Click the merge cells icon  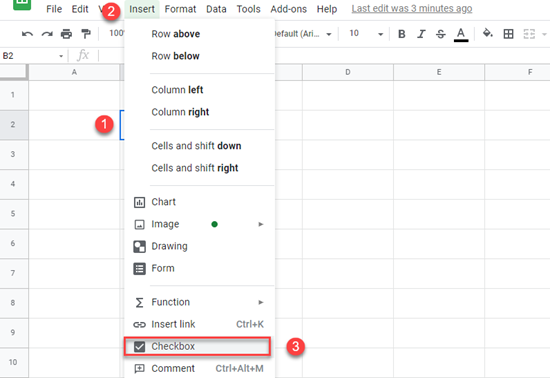click(x=529, y=34)
